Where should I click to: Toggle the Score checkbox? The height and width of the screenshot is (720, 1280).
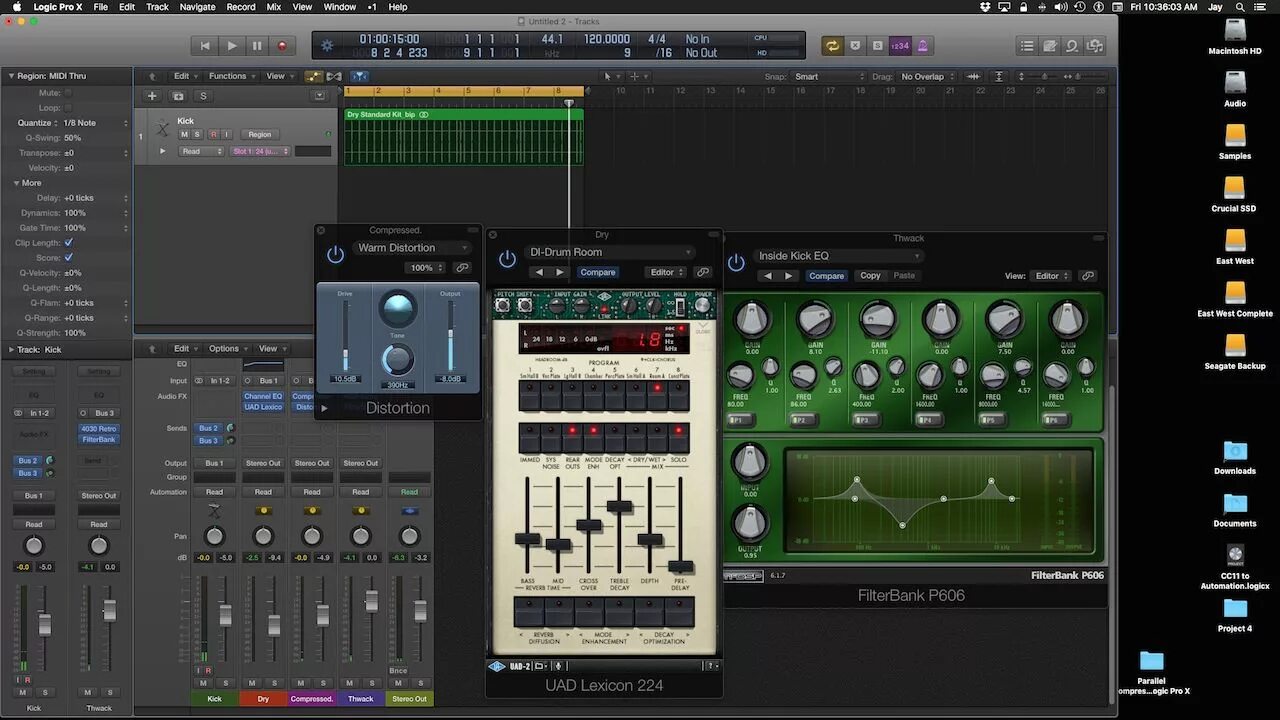[x=69, y=258]
